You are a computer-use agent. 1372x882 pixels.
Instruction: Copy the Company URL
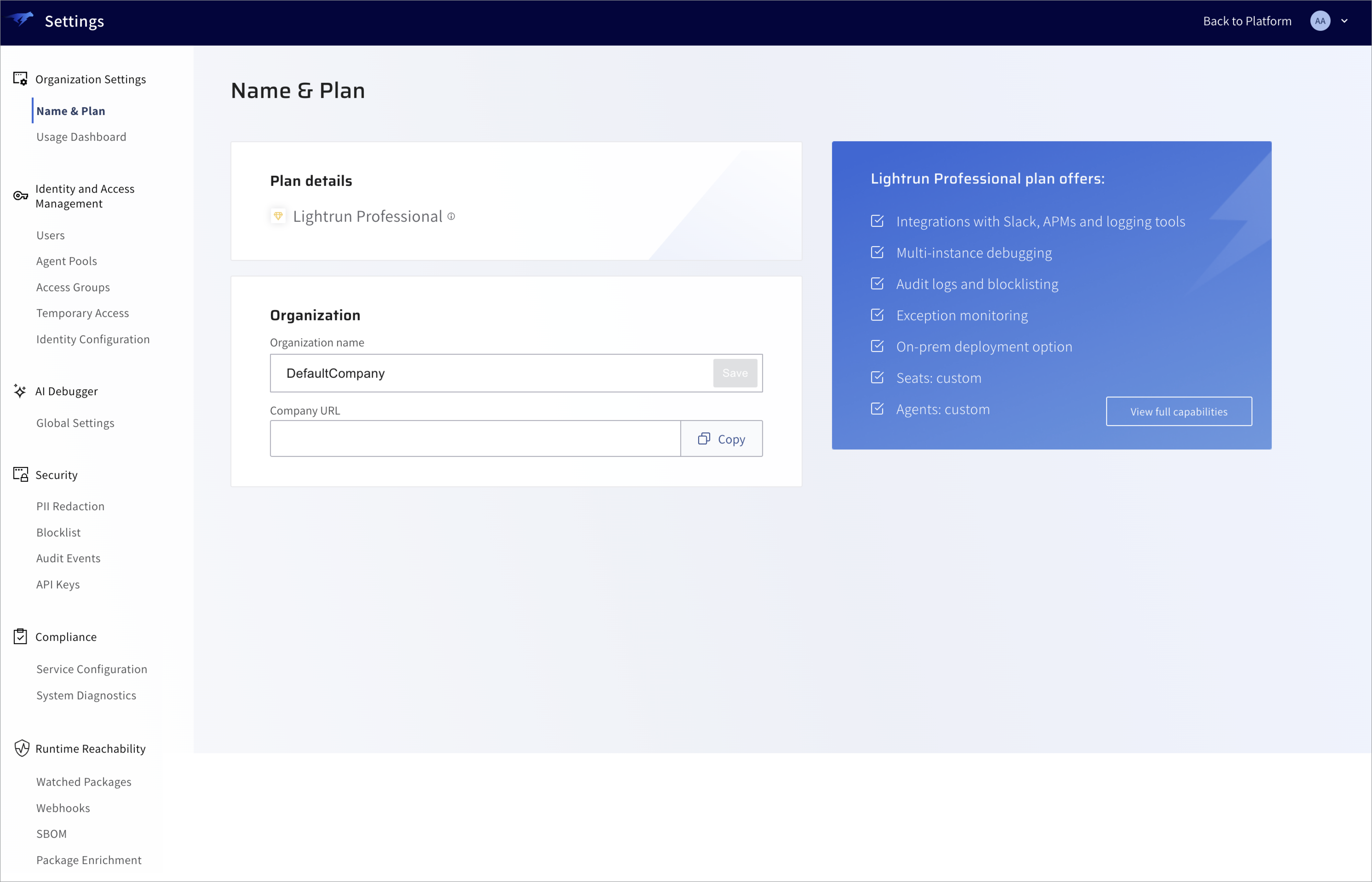click(x=721, y=439)
